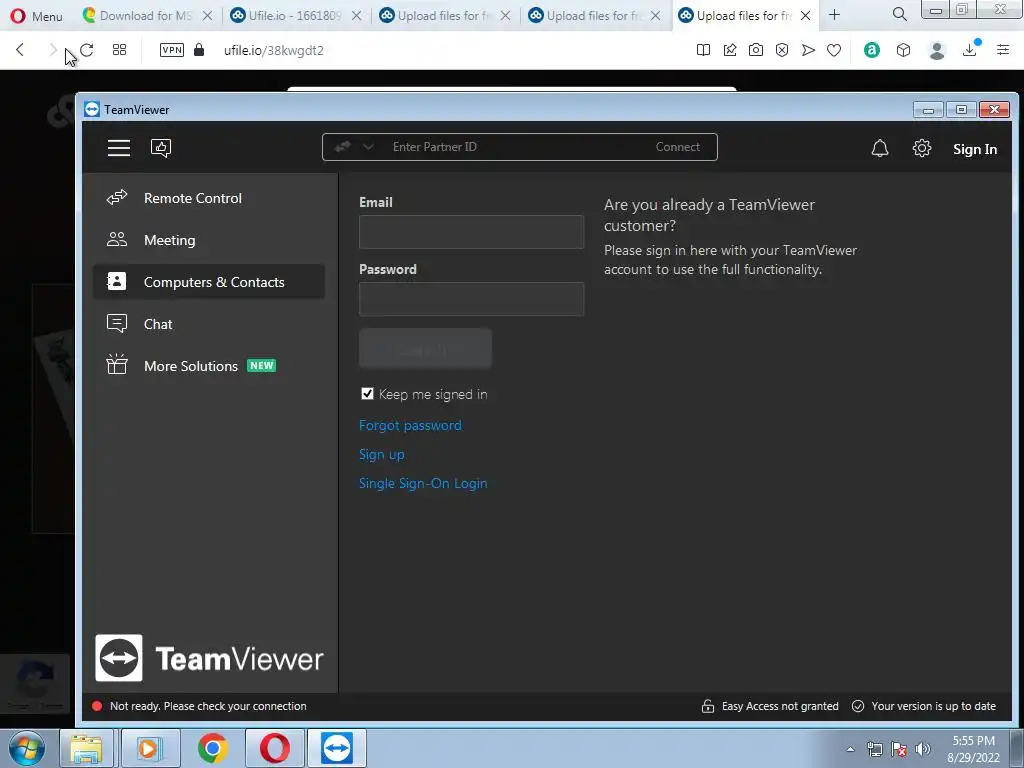Open Chat in sidebar

click(x=209, y=324)
